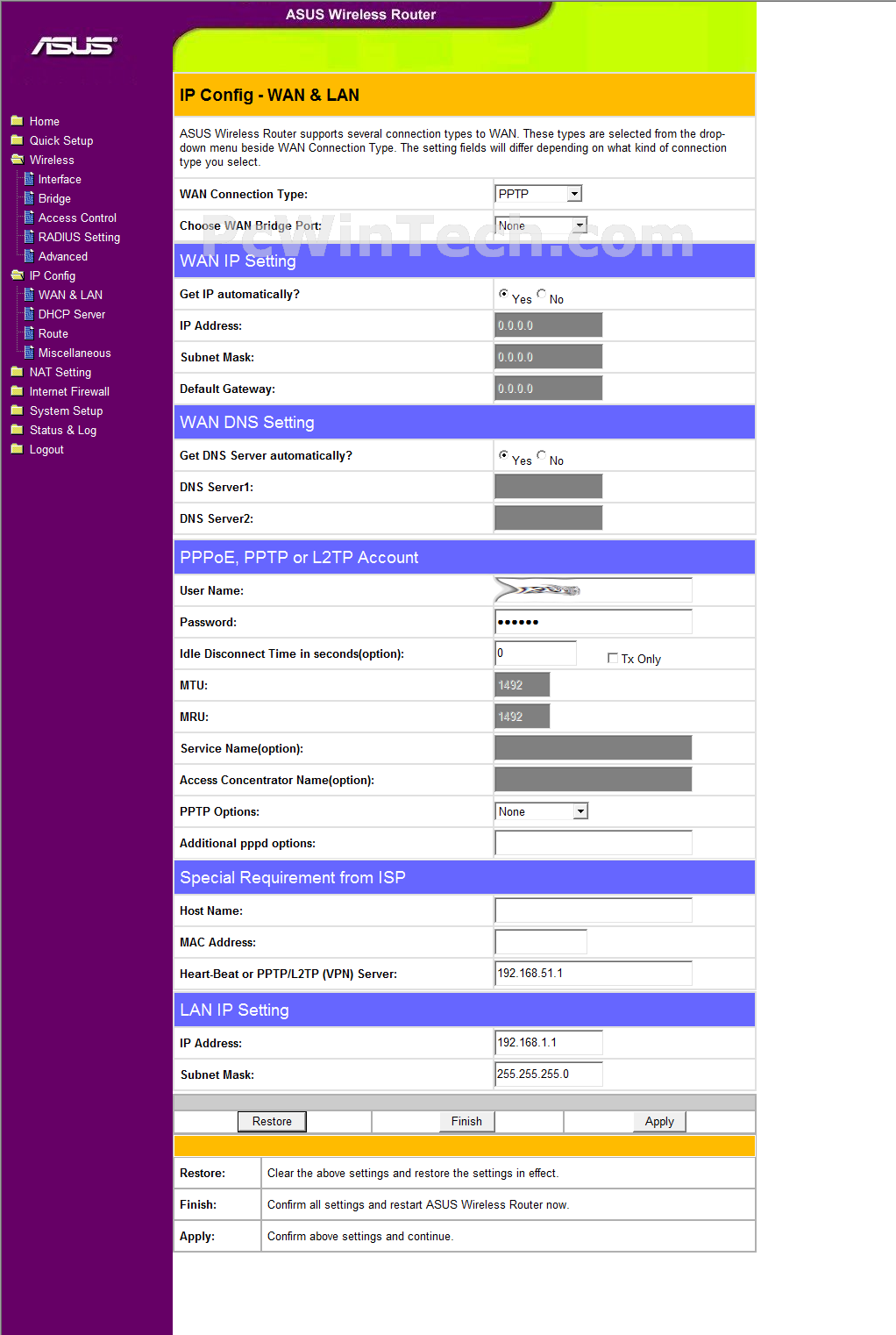Enable the Tx Only checkbox
The width and height of the screenshot is (896, 1335).
pyautogui.click(x=613, y=658)
